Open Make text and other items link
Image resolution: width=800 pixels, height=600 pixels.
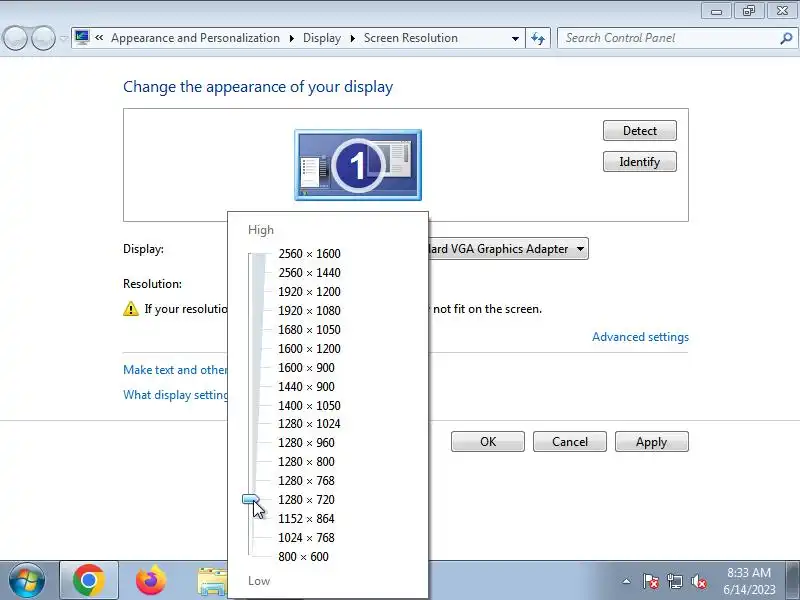tap(175, 369)
